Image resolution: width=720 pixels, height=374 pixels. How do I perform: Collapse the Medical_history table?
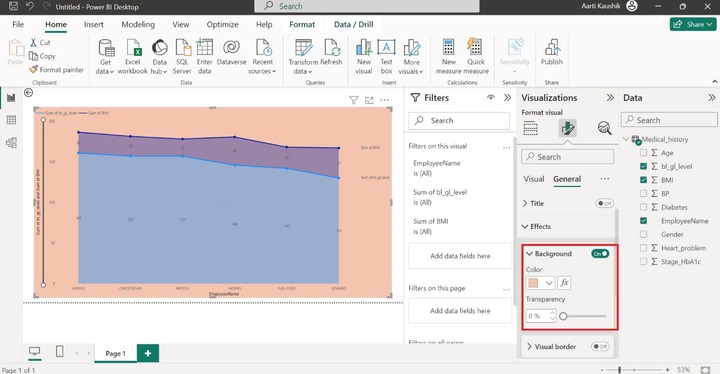[626, 139]
